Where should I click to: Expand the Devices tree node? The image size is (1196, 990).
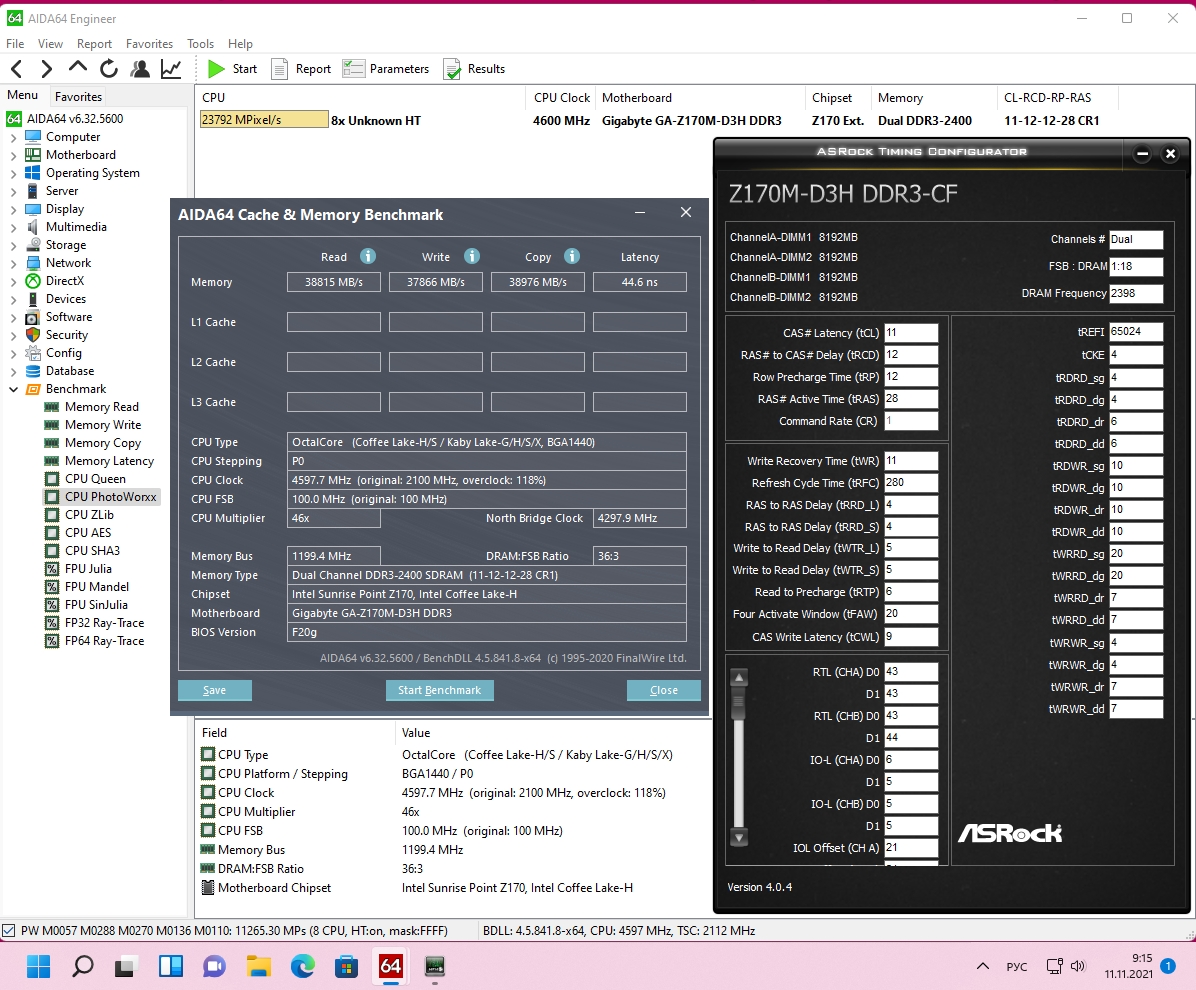click(13, 299)
